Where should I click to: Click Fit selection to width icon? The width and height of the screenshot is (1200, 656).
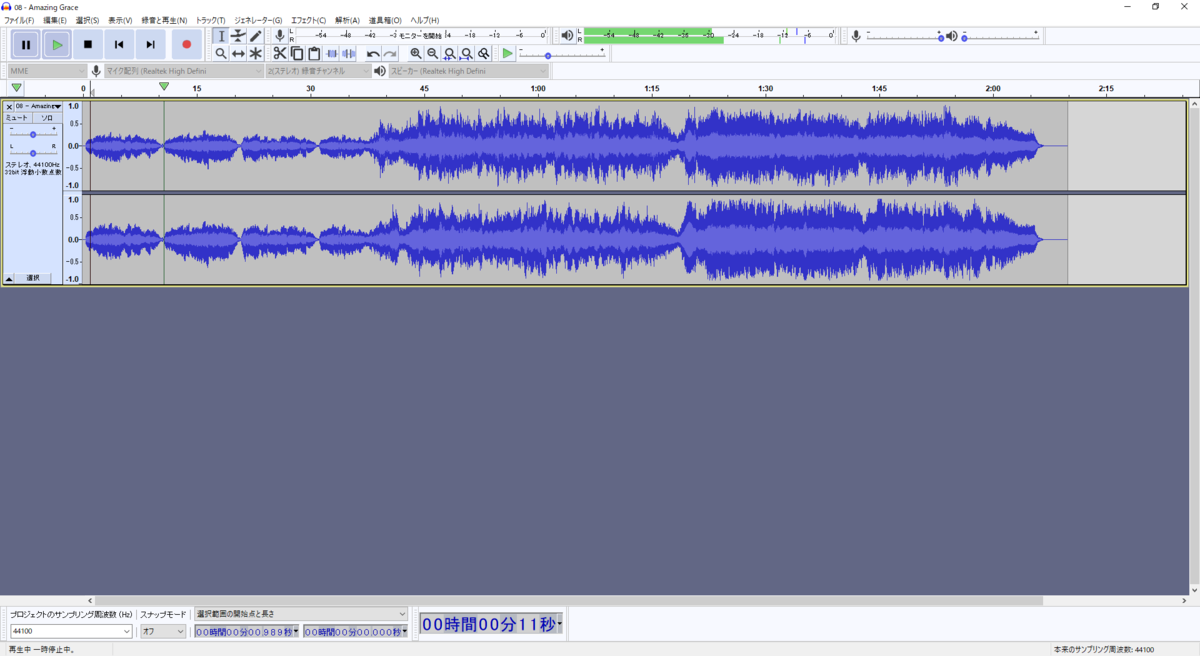coord(449,53)
